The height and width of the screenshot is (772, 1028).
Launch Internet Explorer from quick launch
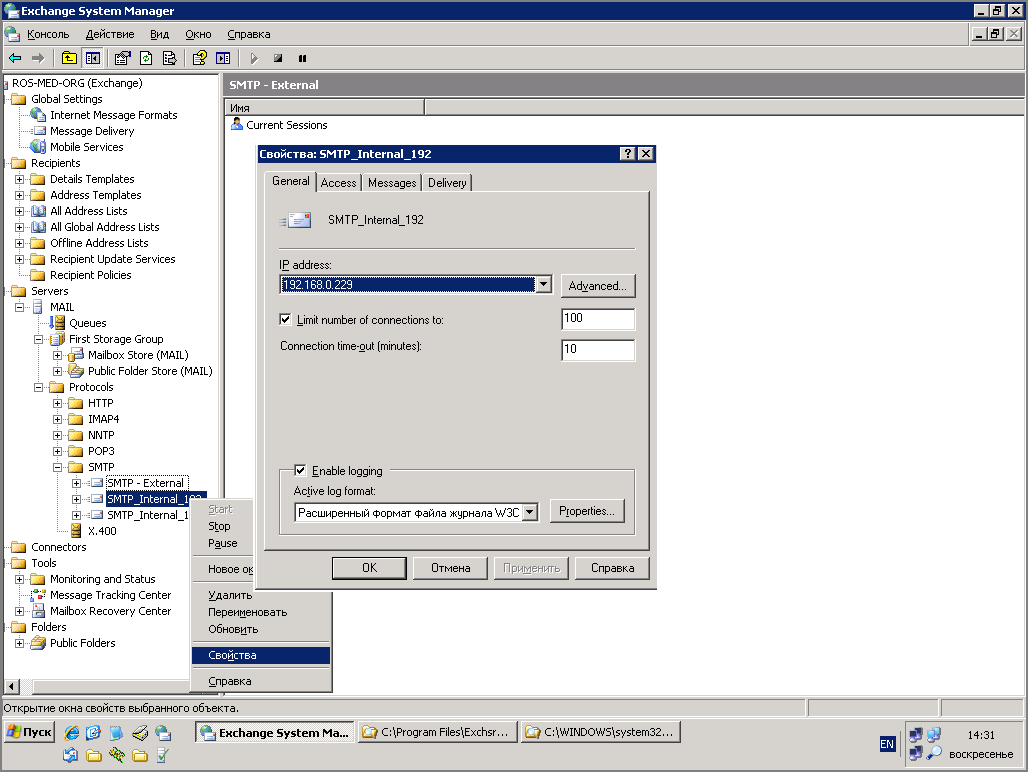point(71,733)
